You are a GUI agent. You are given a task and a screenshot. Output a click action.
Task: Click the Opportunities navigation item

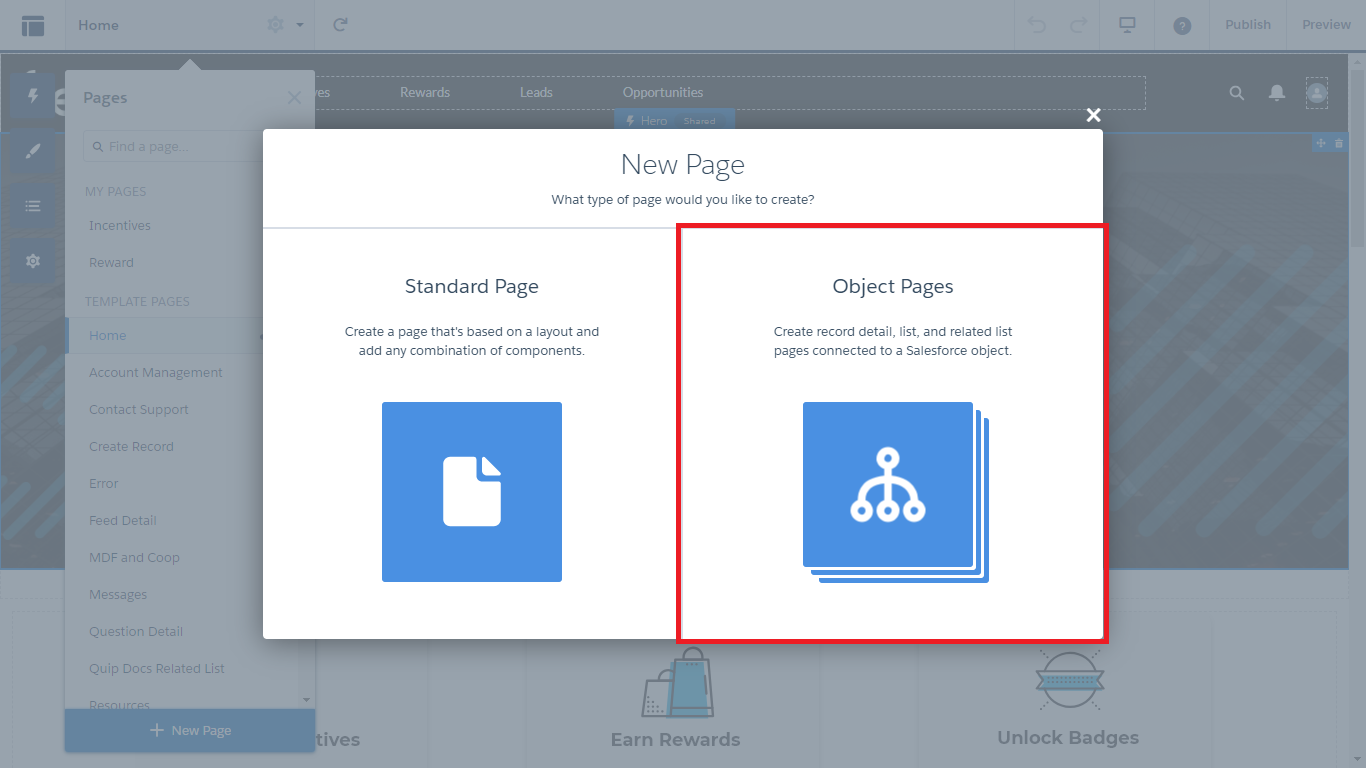pyautogui.click(x=663, y=93)
